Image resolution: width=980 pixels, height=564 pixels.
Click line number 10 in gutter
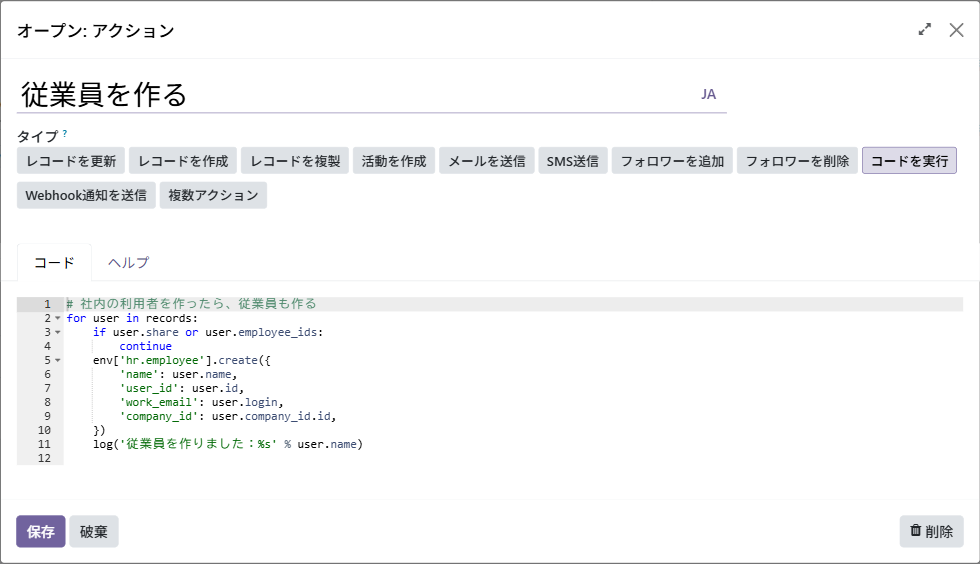point(44,430)
